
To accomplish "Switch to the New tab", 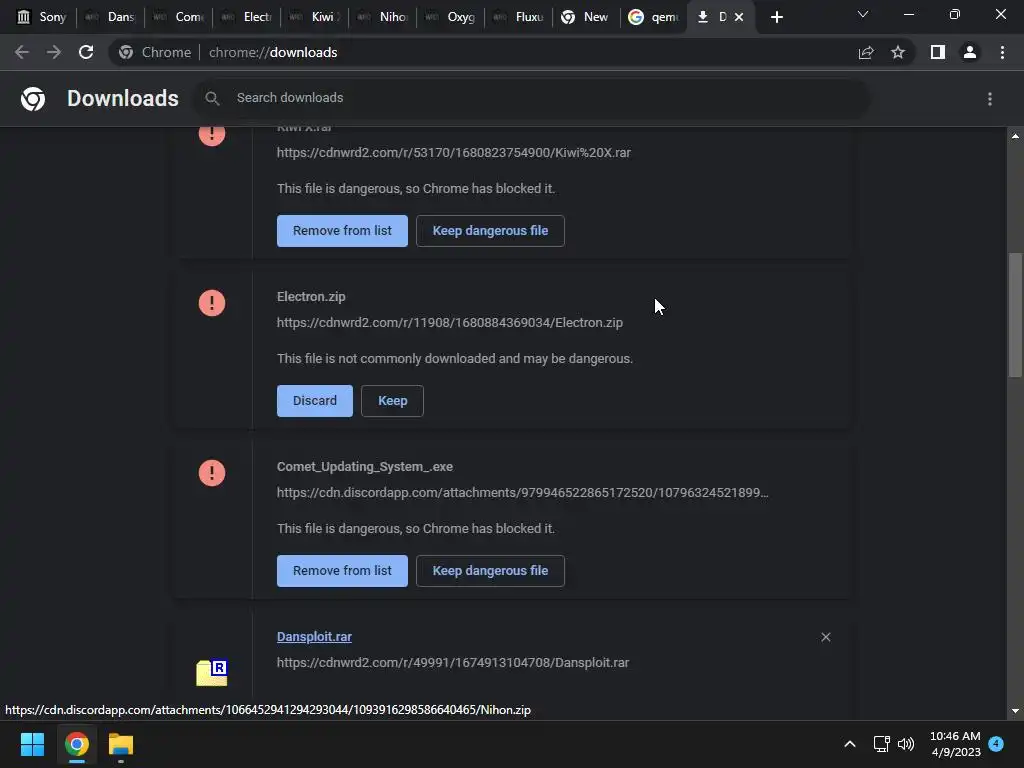I will point(586,17).
